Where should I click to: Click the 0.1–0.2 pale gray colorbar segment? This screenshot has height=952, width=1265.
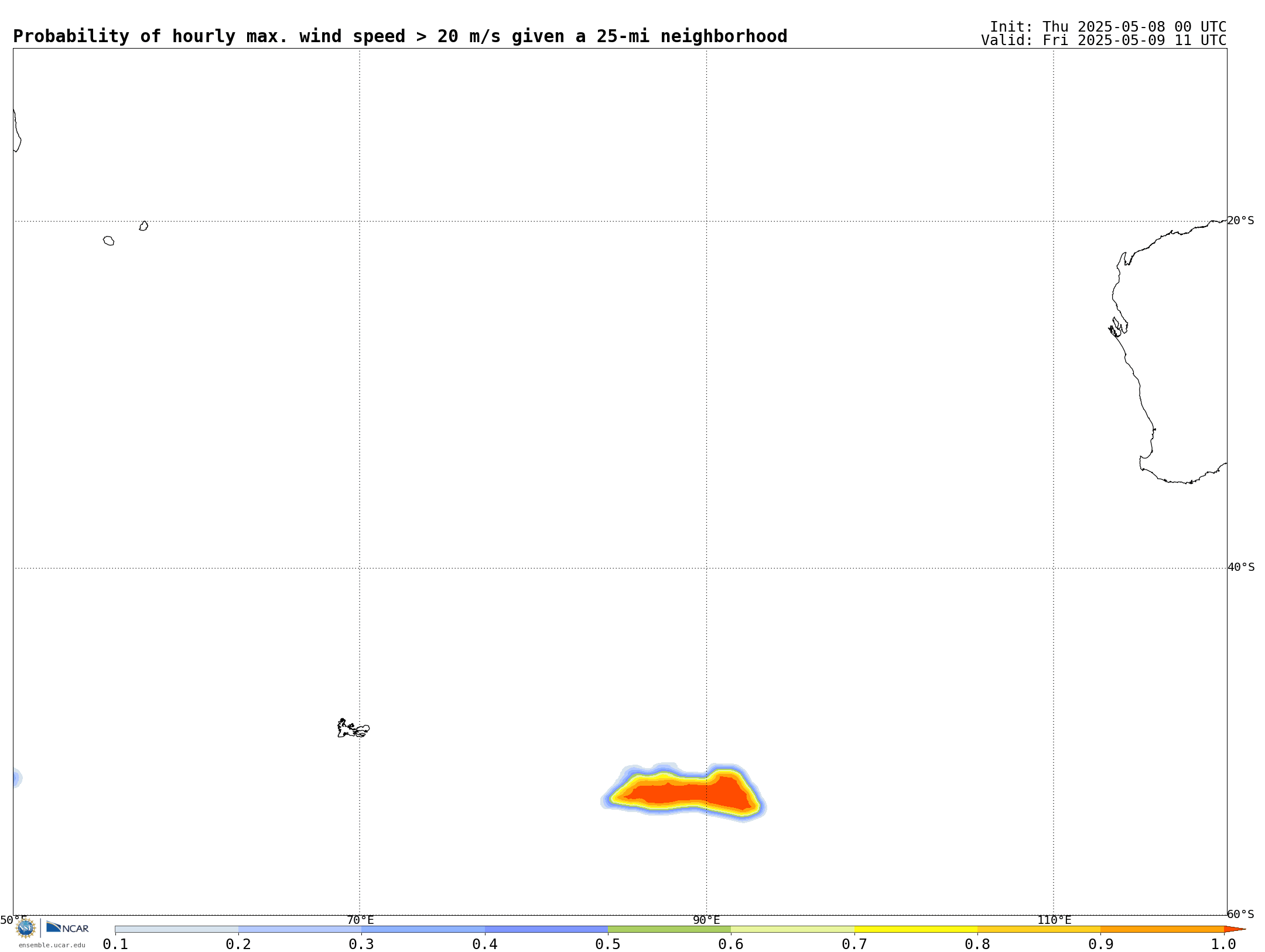(177, 929)
